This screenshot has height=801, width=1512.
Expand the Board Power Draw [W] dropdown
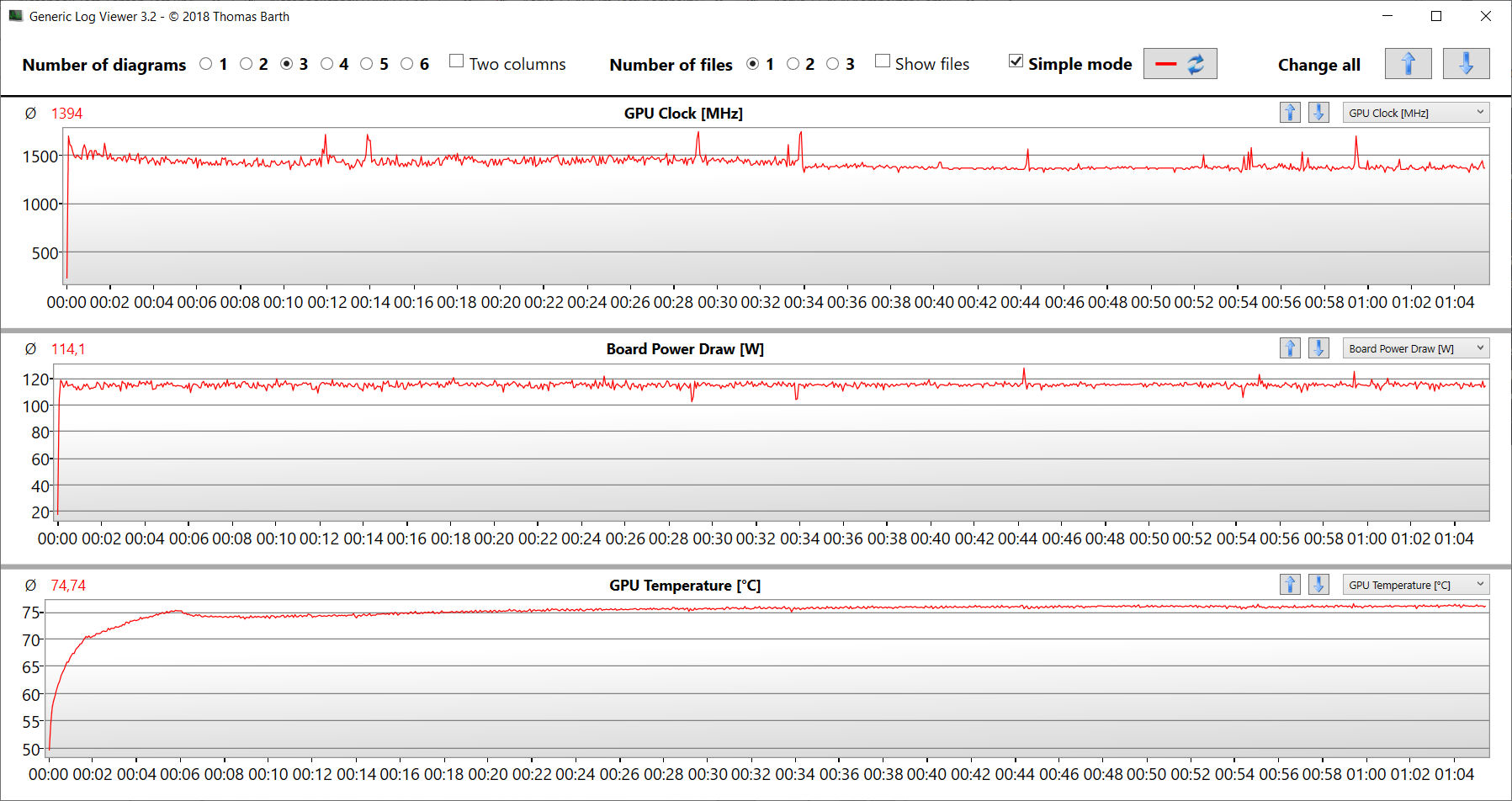point(1415,348)
